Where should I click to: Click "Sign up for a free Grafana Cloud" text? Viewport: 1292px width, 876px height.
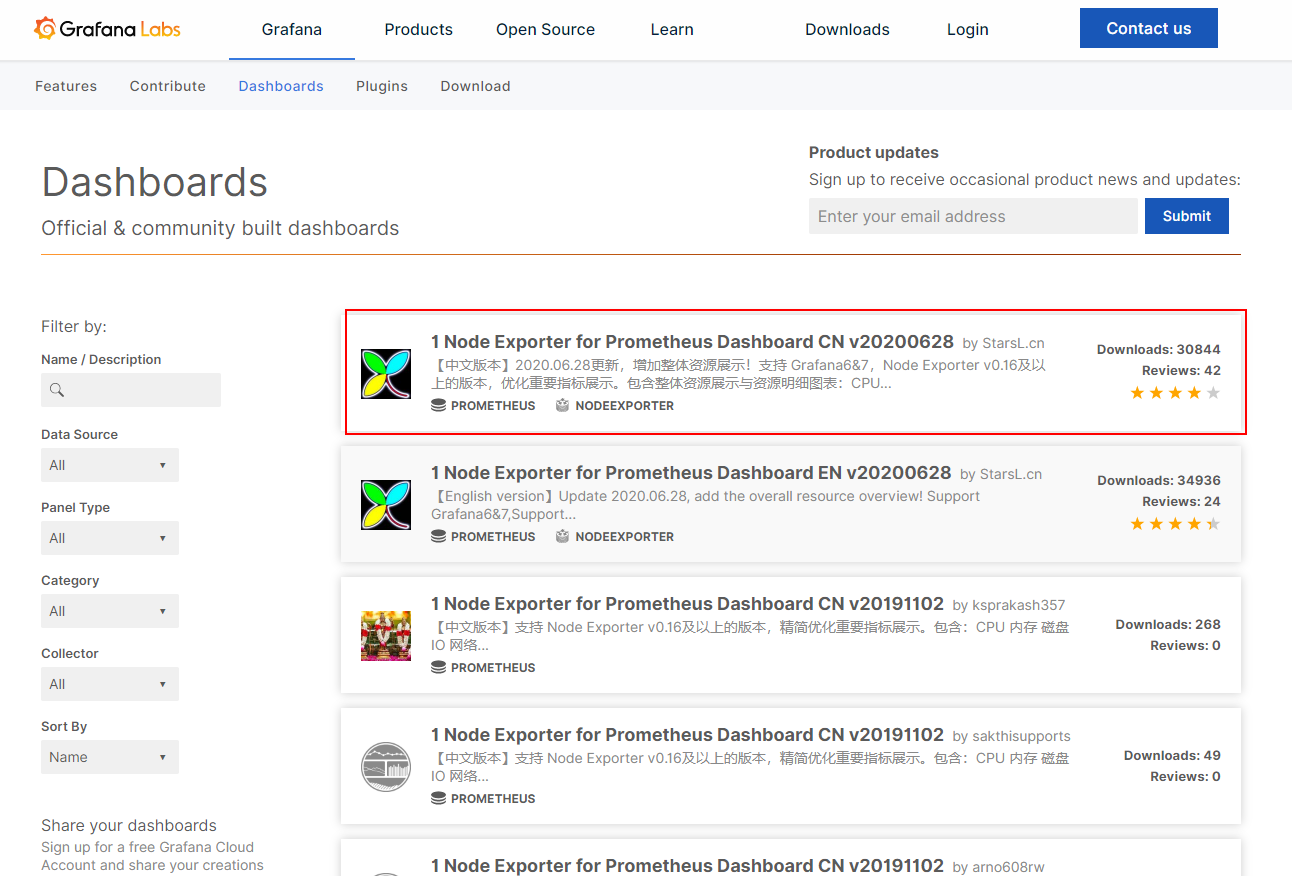point(148,847)
